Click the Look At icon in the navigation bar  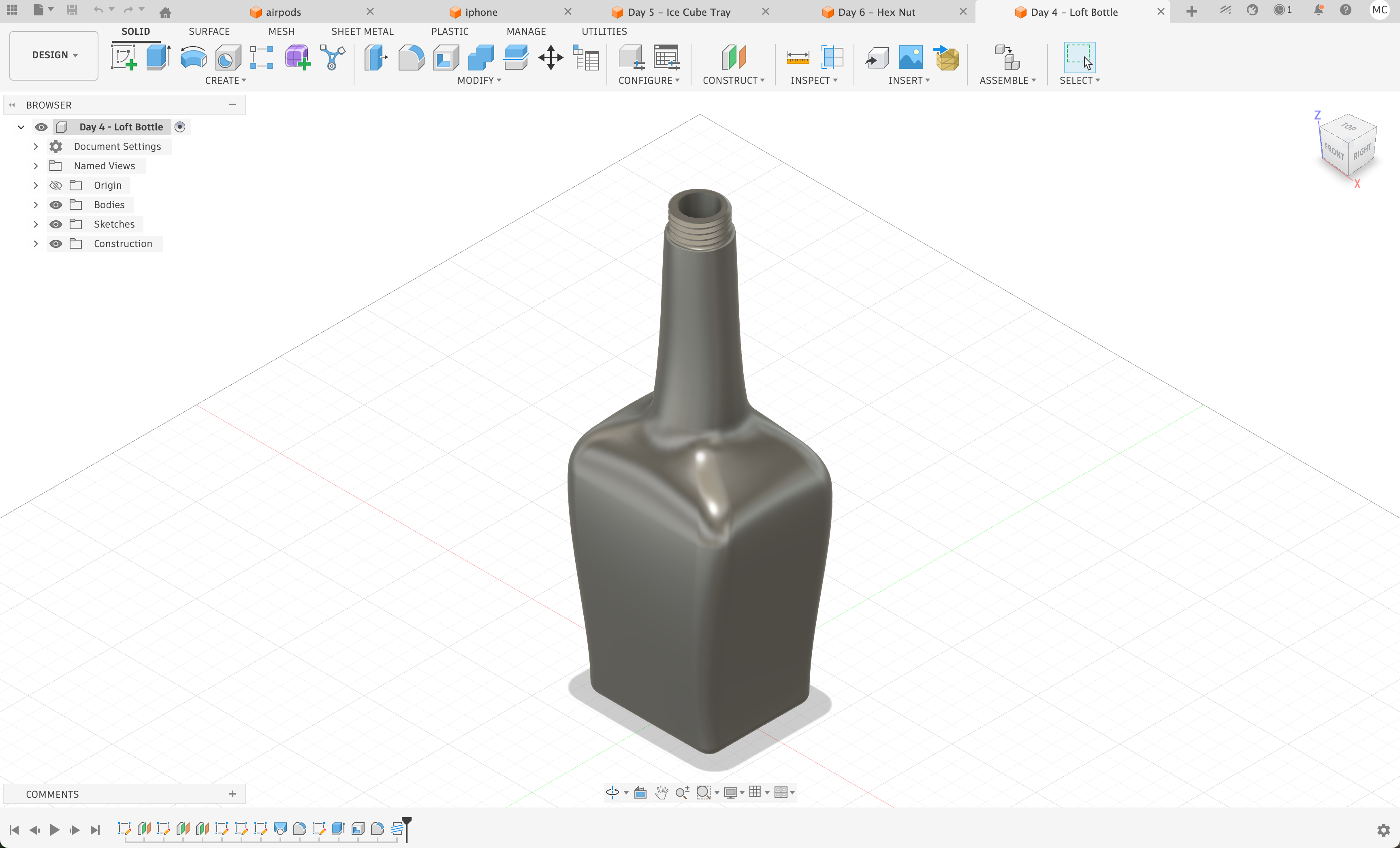pyautogui.click(x=640, y=792)
